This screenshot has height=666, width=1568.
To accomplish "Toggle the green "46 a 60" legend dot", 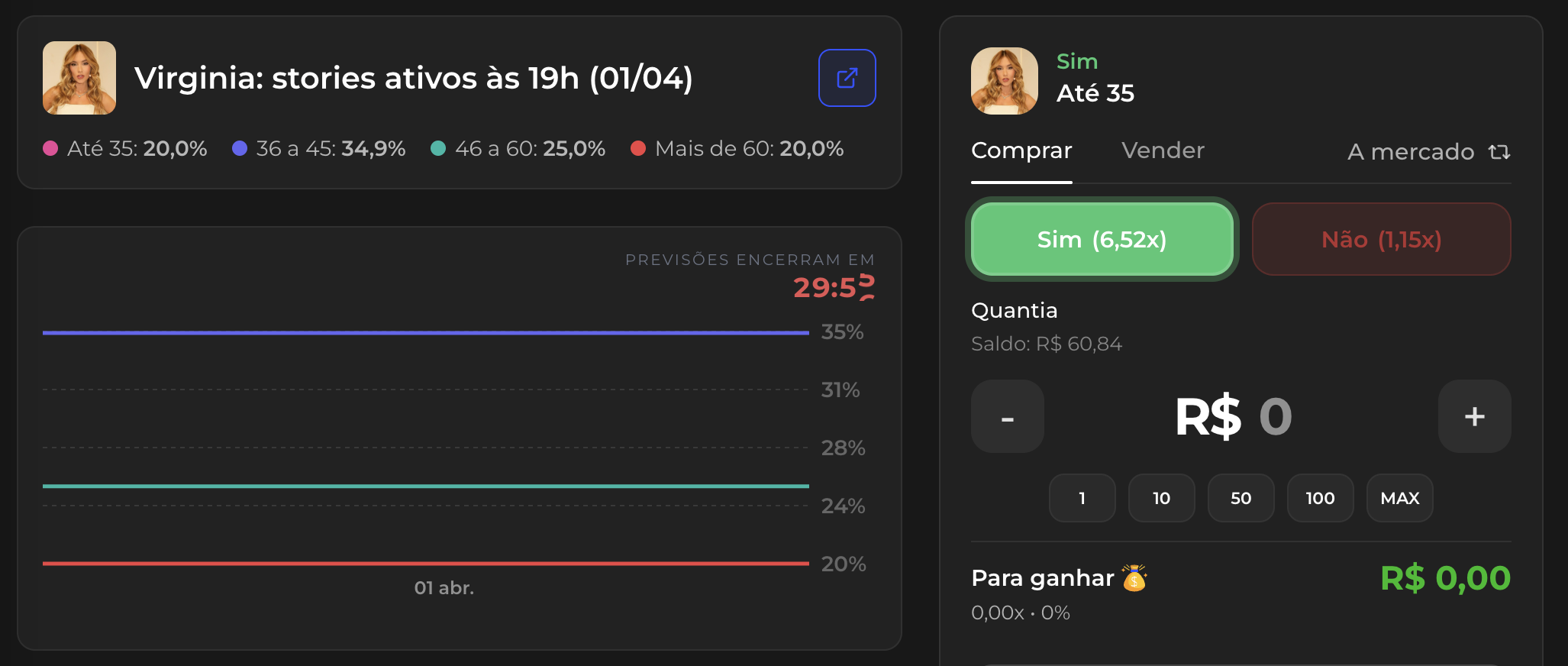I will click(x=437, y=148).
